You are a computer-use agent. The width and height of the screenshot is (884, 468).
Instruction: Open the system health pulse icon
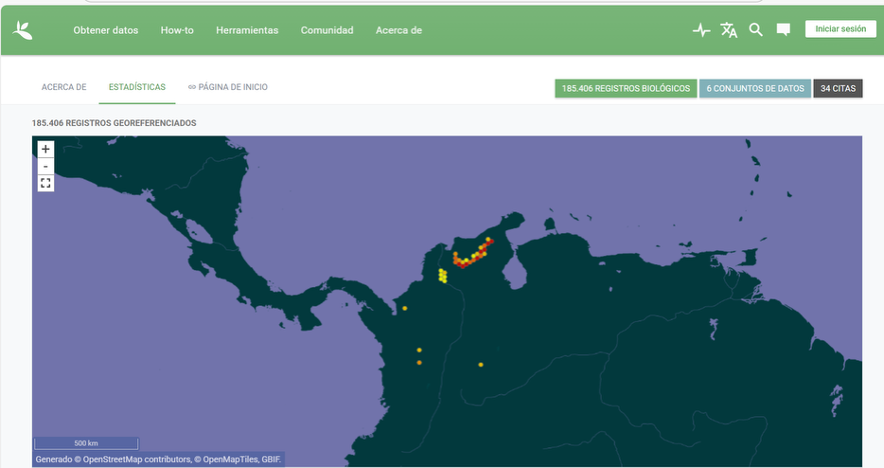pos(701,30)
